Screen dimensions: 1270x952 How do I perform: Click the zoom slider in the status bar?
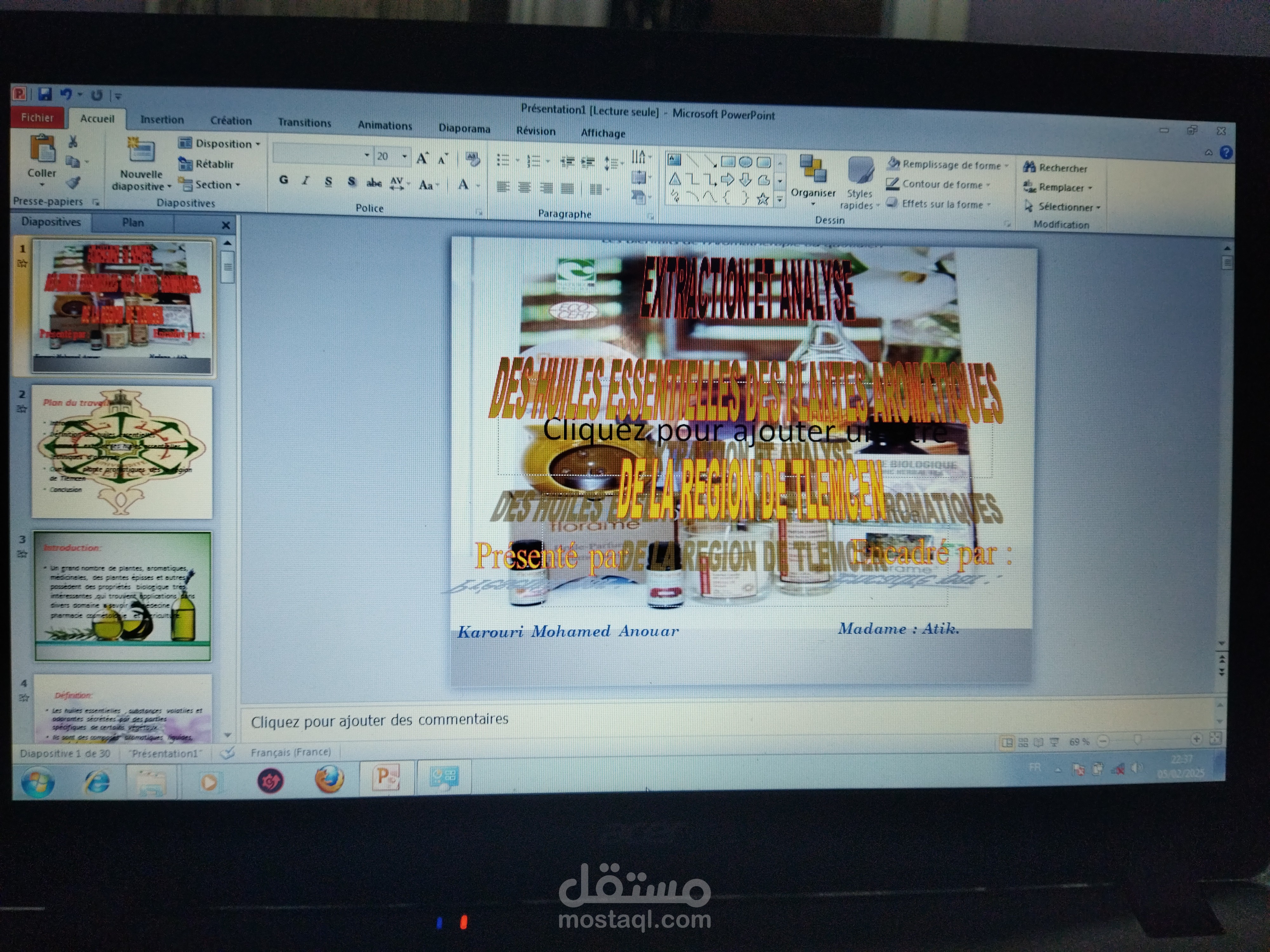pyautogui.click(x=1137, y=740)
